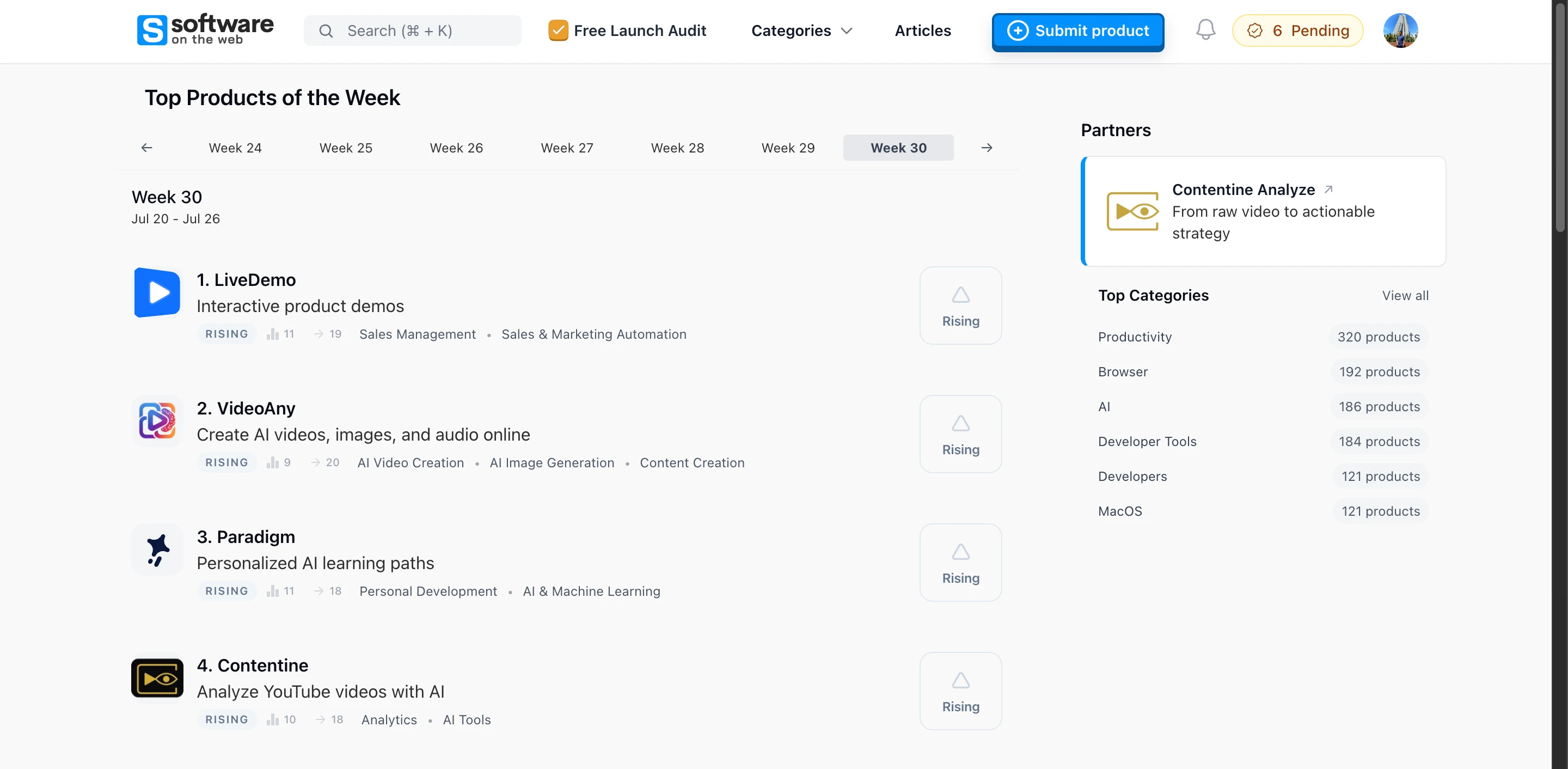Click the RISING badge on Contentine

pyautogui.click(x=226, y=719)
